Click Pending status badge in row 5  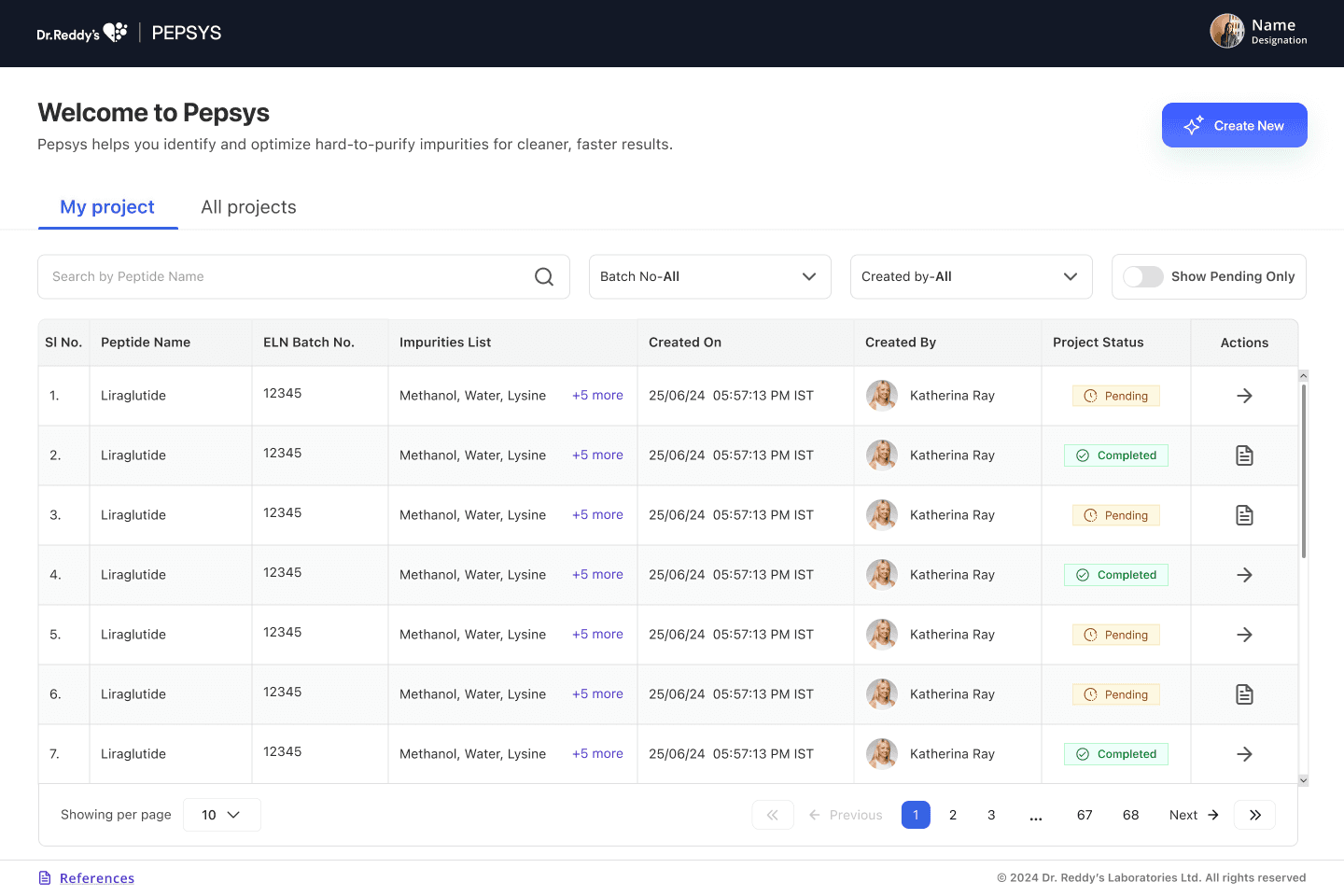(1116, 635)
